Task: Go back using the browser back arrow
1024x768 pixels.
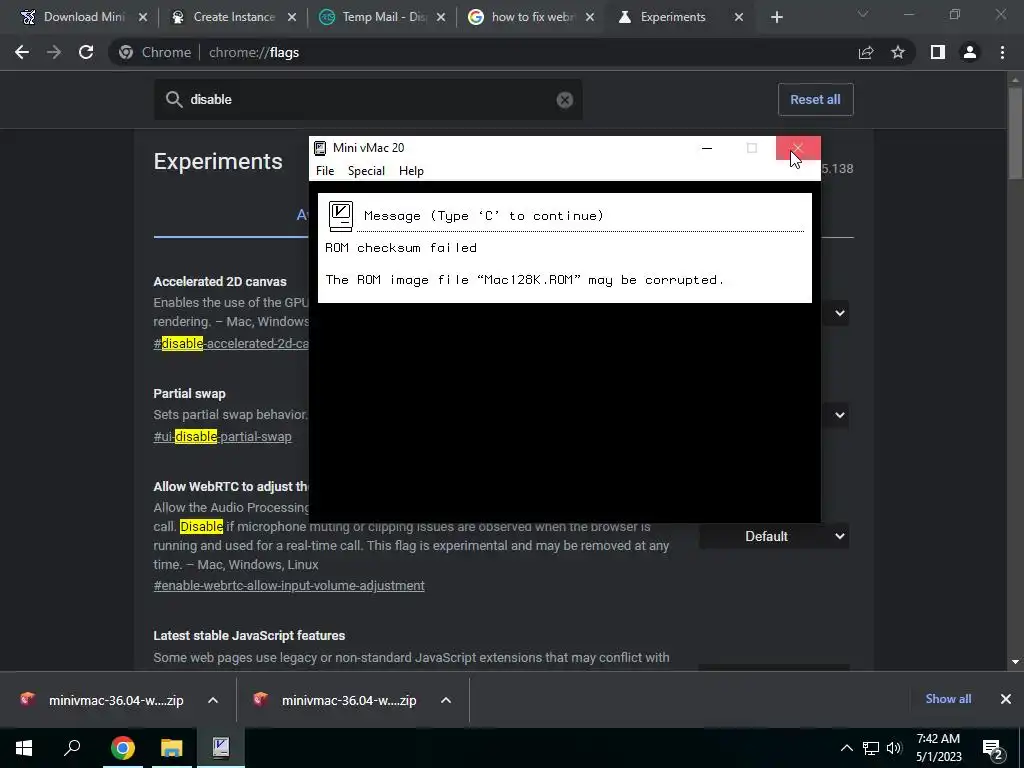Action: pyautogui.click(x=22, y=52)
